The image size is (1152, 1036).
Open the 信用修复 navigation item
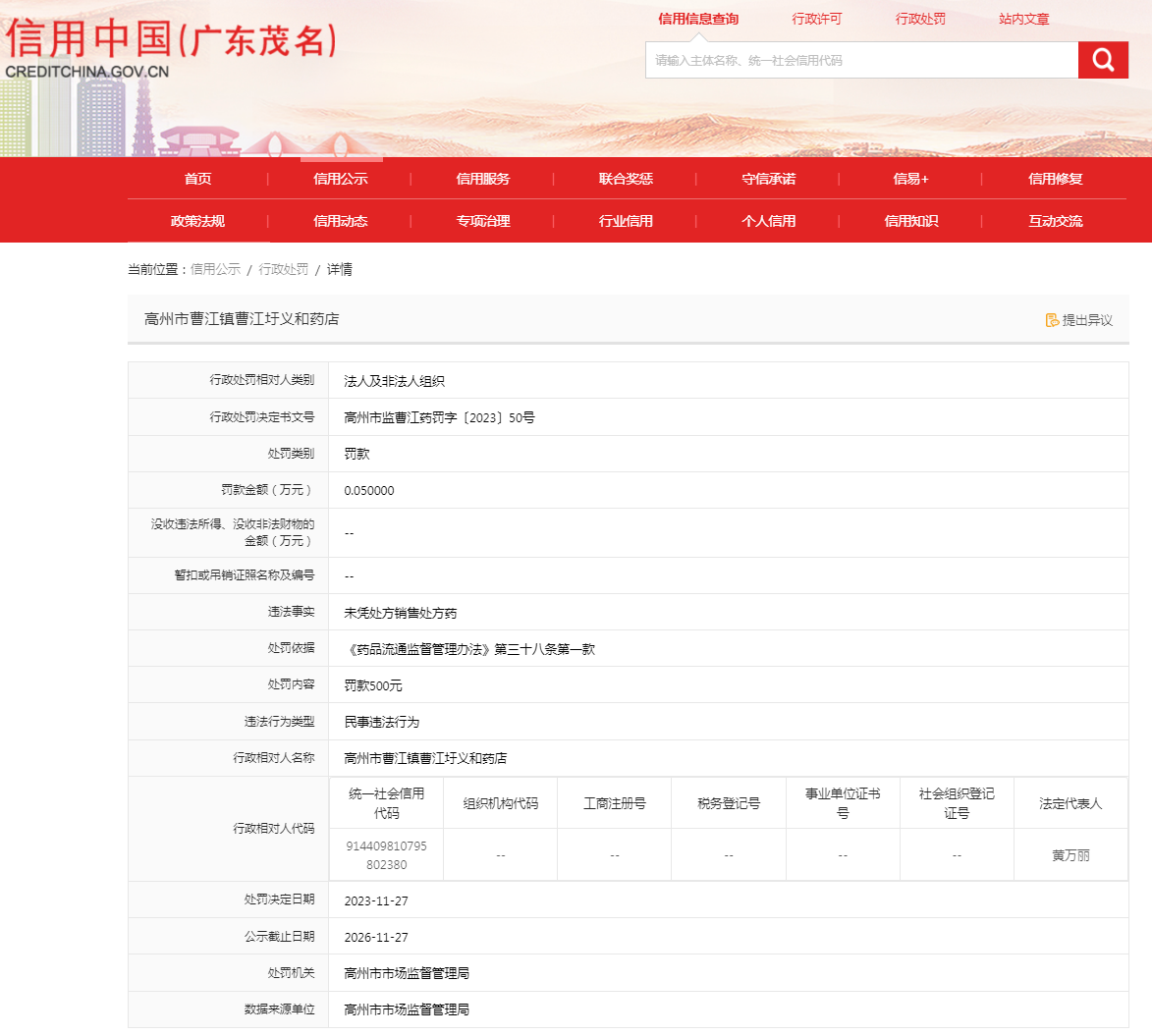click(1055, 179)
